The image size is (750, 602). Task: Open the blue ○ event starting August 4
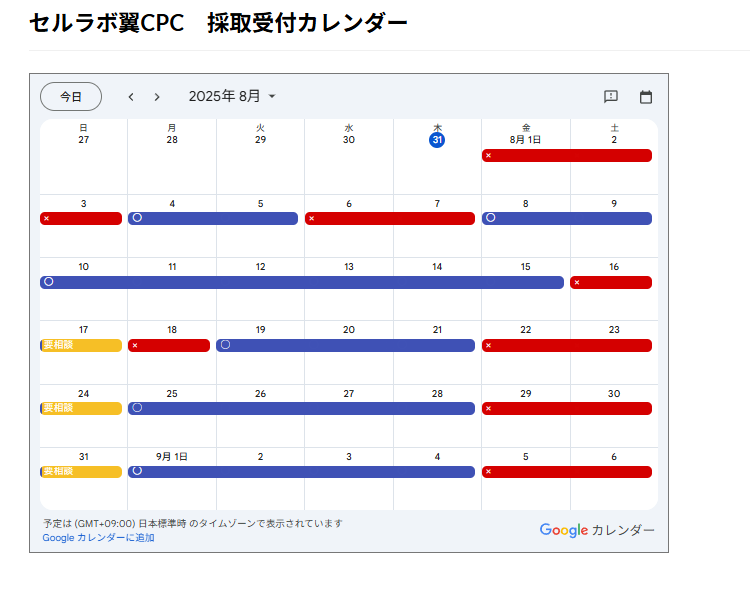tap(213, 219)
